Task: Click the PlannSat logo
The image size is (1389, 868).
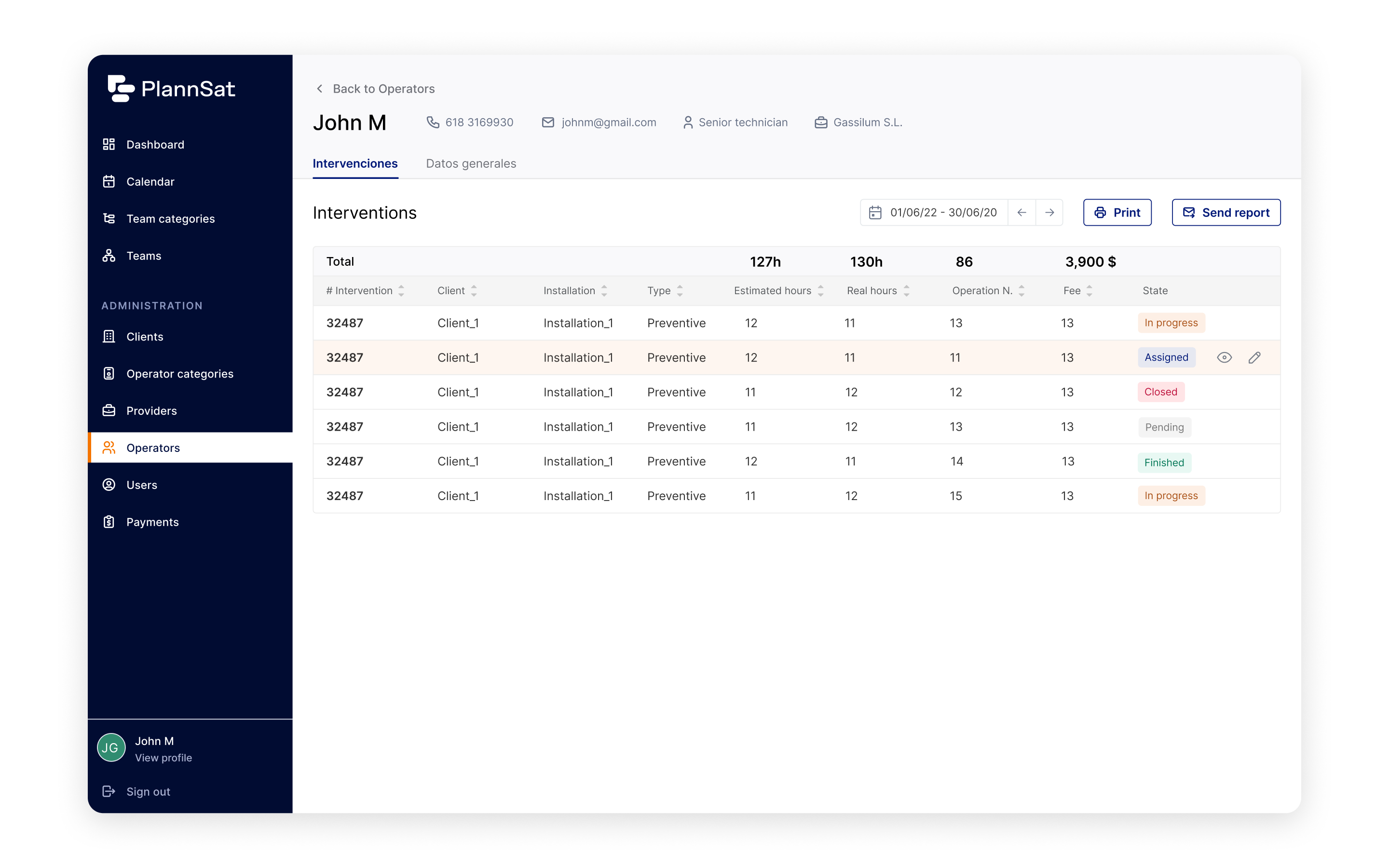Action: point(171,88)
